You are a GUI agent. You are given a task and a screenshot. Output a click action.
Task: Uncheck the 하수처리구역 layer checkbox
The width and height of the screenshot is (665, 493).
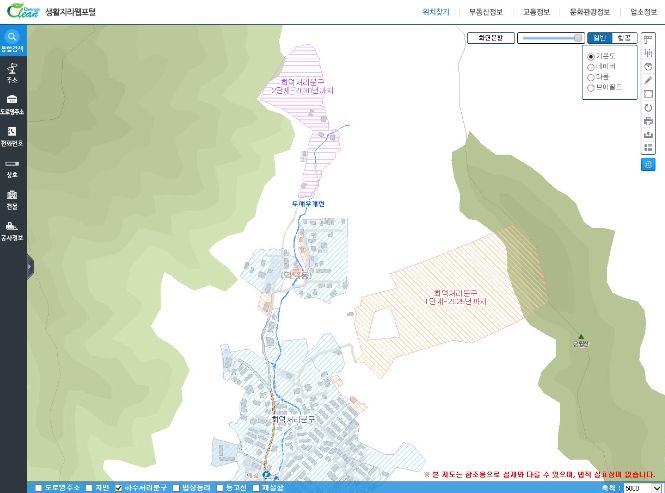[119, 488]
